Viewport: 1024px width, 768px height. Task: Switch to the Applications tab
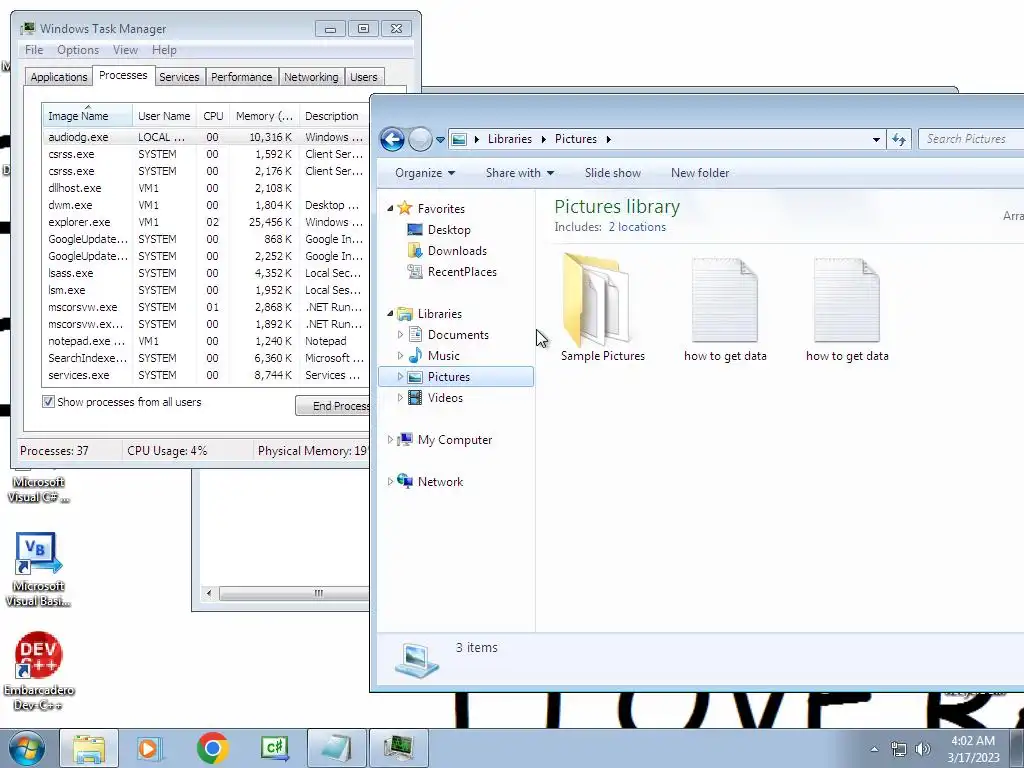pos(59,77)
